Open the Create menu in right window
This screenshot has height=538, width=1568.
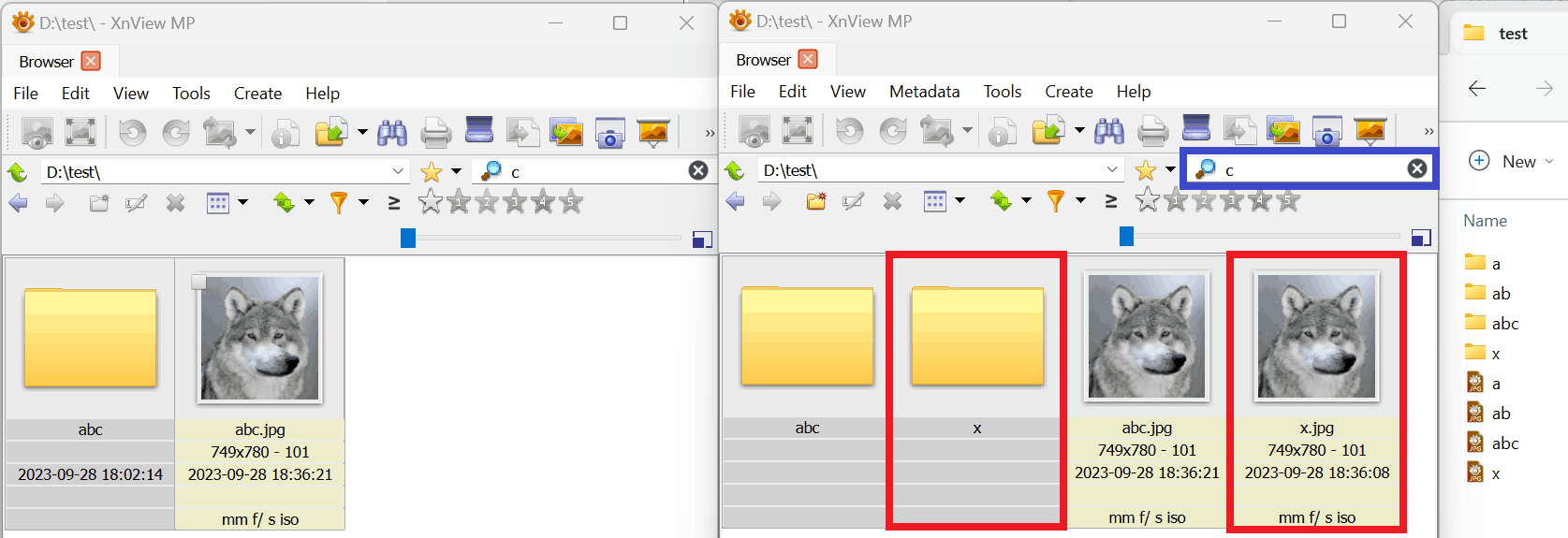point(1069,92)
